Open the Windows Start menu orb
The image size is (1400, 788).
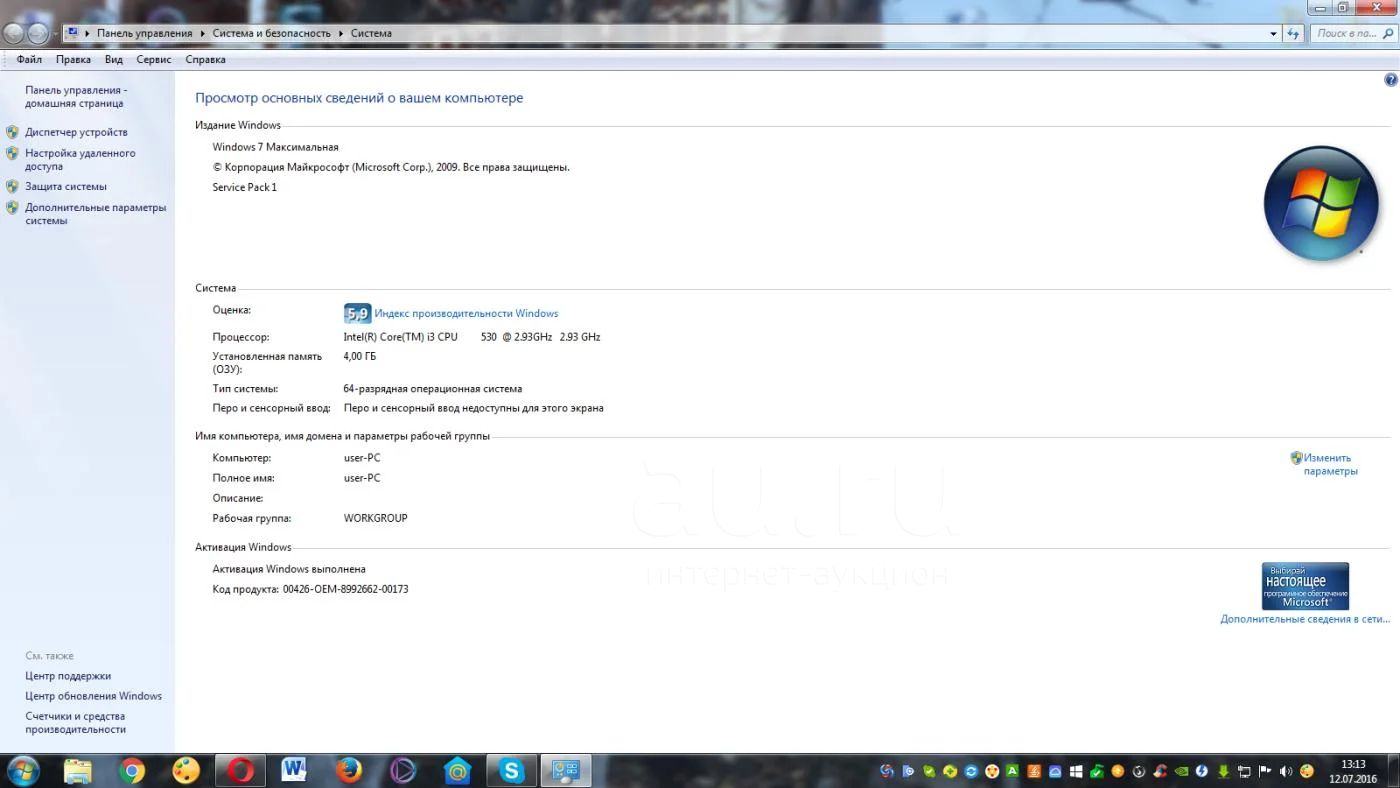tap(22, 771)
